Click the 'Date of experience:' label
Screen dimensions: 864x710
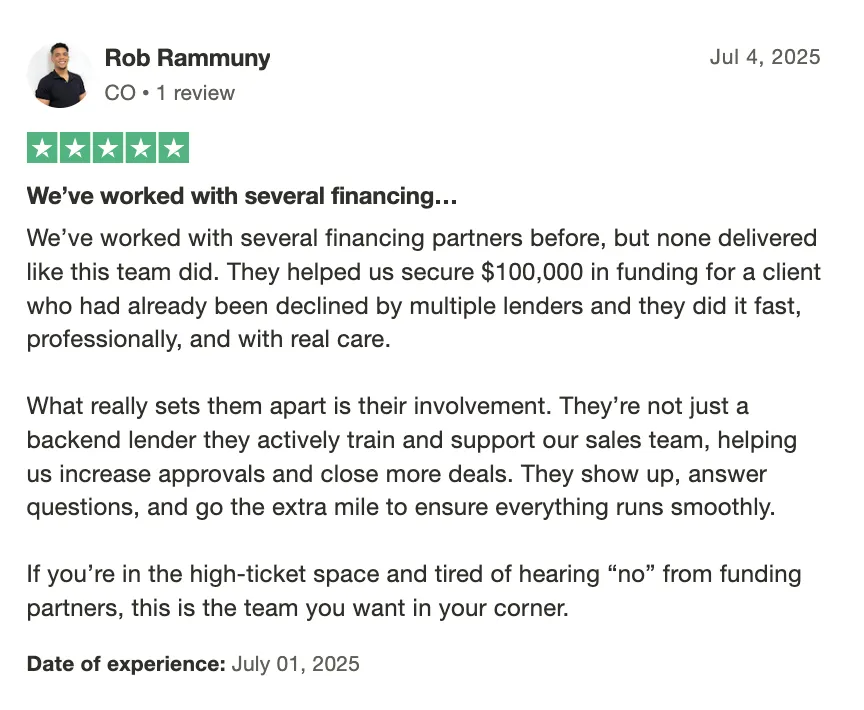point(126,664)
